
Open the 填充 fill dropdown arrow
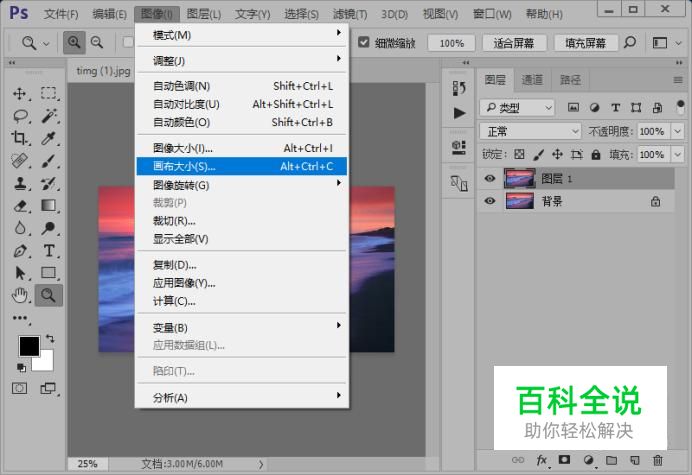tap(677, 155)
